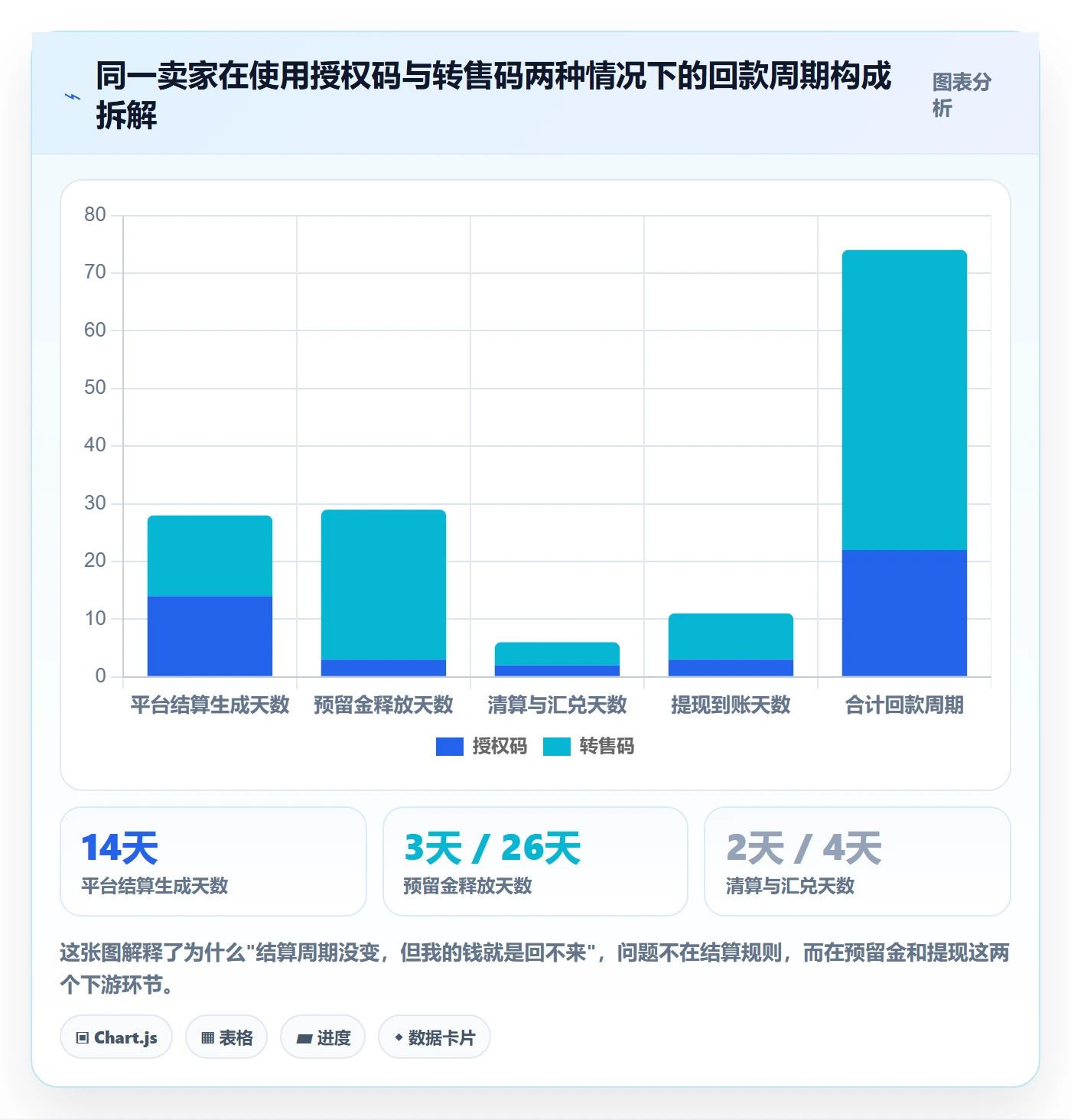
Task: Click the 转售码 segment of the 清算与汇兑天数 bar
Action: coord(557,653)
